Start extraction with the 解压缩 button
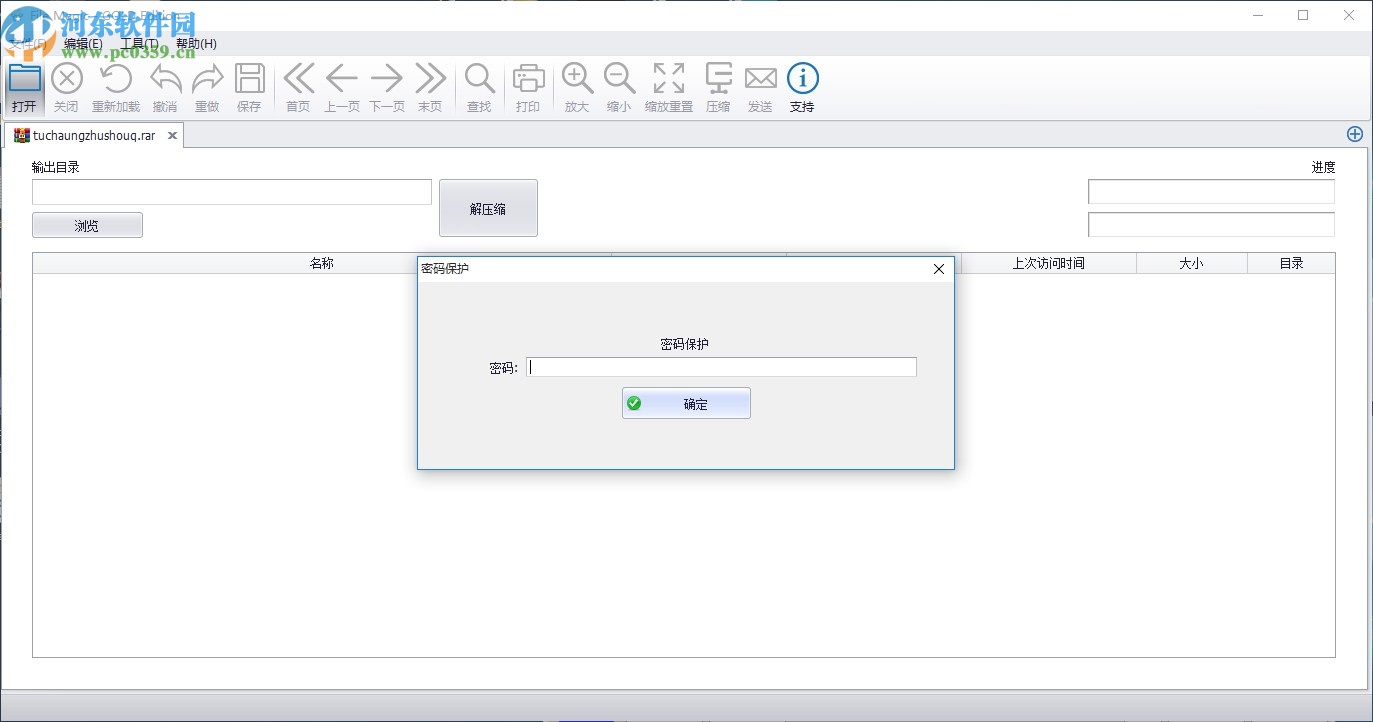This screenshot has width=1373, height=722. click(488, 207)
